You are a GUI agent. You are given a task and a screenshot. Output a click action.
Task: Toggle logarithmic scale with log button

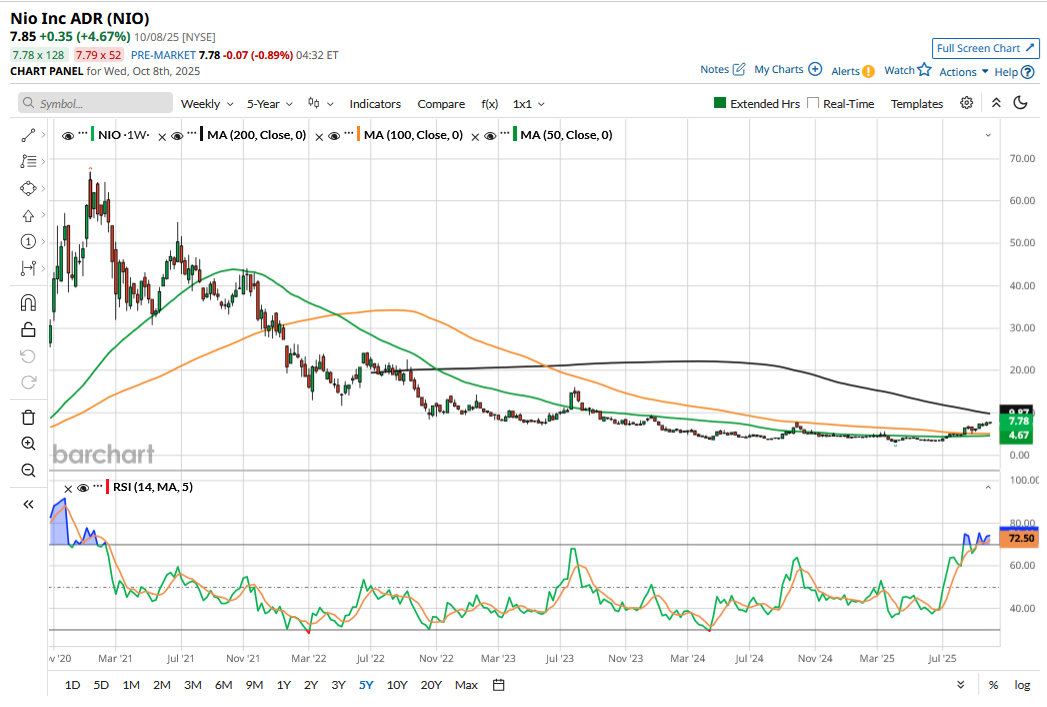coord(1022,685)
